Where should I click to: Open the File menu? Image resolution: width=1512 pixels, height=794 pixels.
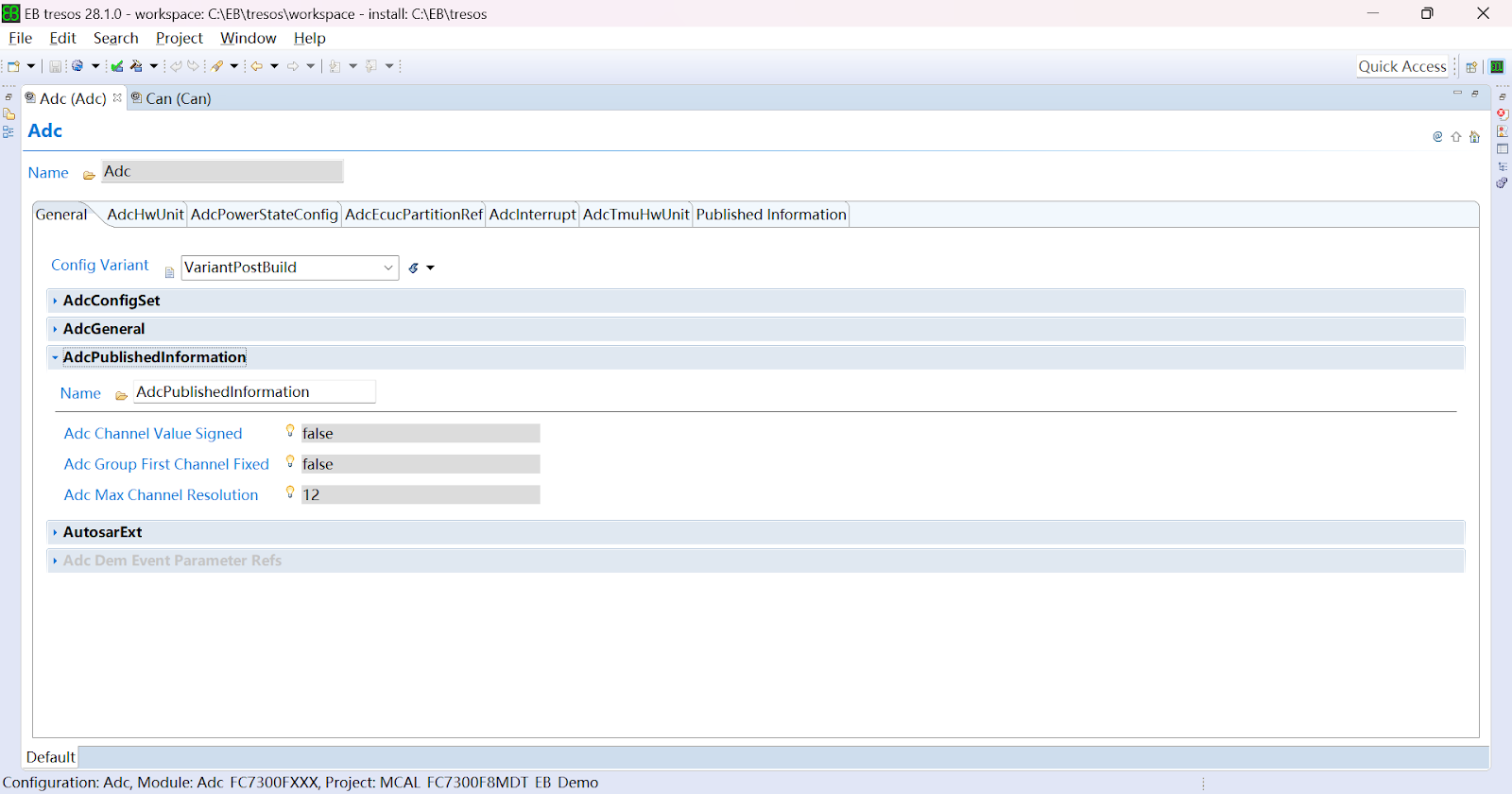pyautogui.click(x=20, y=38)
